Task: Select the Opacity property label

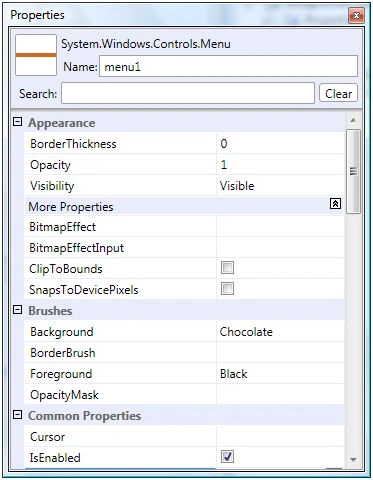Action: click(50, 165)
